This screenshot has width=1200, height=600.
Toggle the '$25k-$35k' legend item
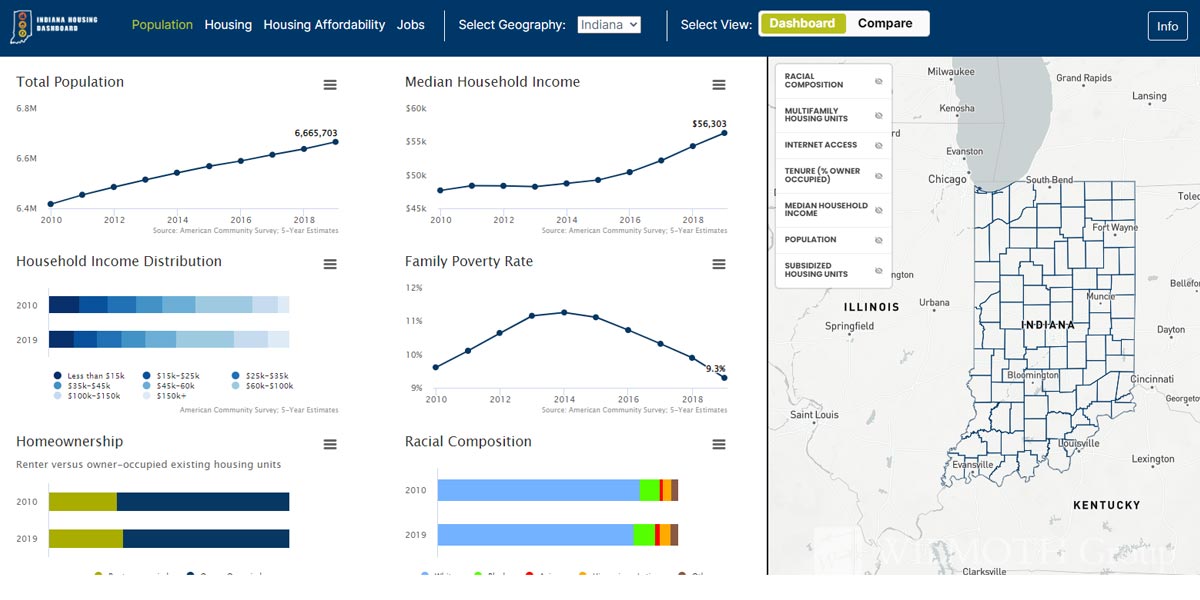pyautogui.click(x=259, y=376)
